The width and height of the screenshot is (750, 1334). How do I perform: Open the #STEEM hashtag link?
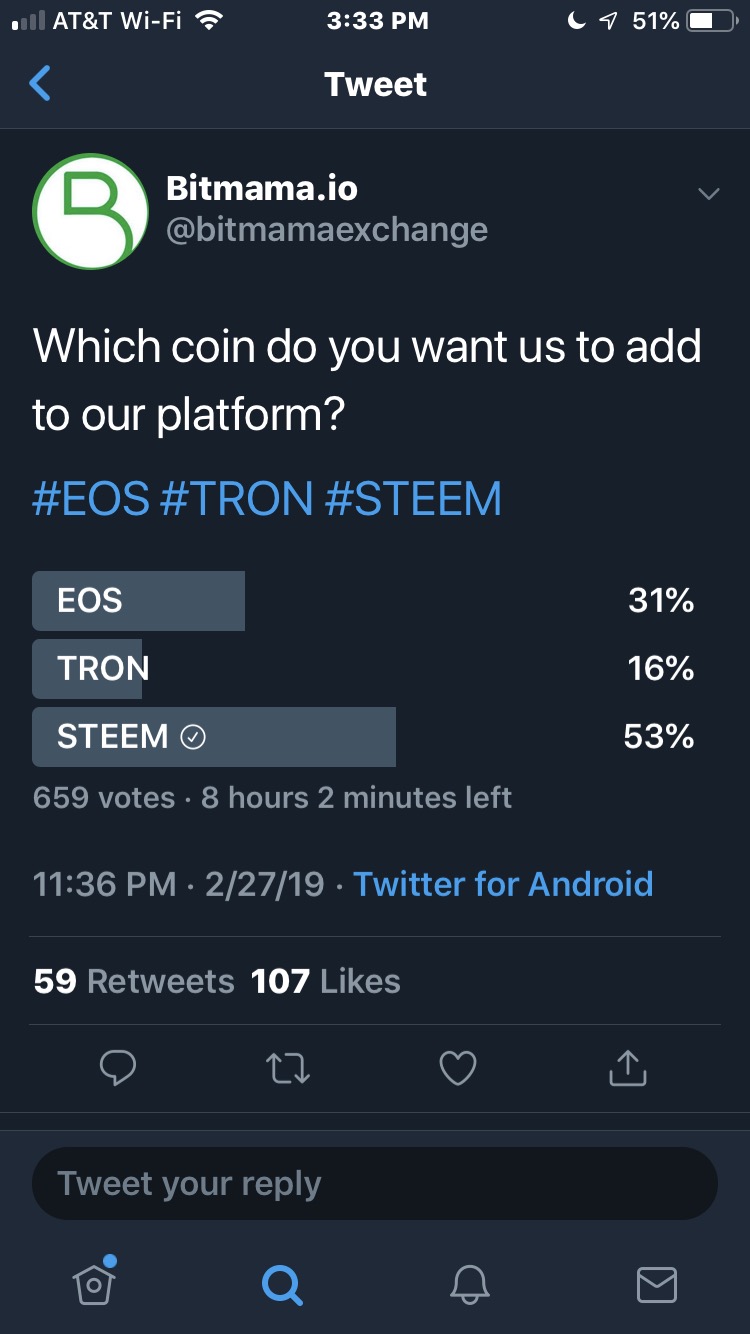(413, 499)
